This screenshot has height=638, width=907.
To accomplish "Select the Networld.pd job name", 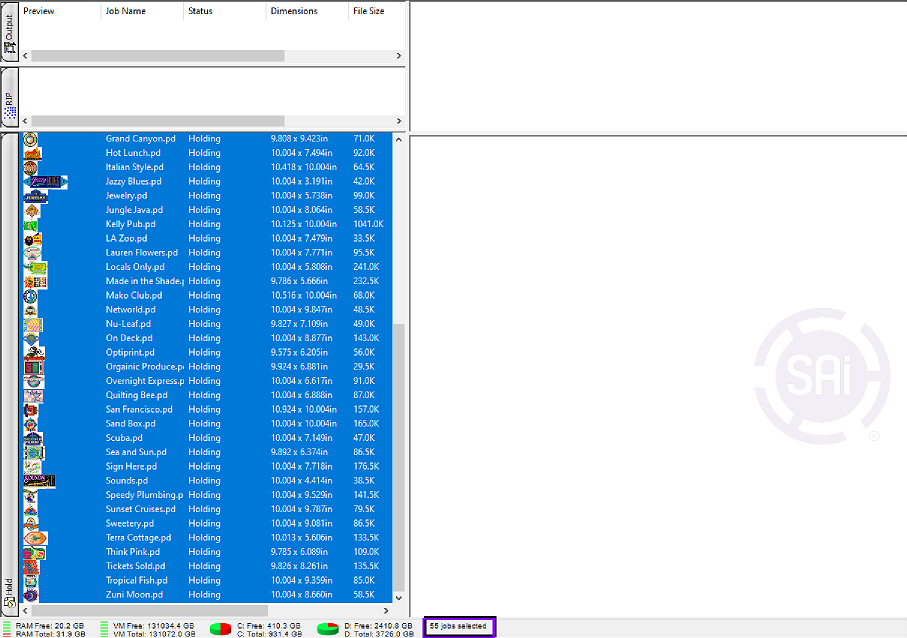I will pos(130,309).
